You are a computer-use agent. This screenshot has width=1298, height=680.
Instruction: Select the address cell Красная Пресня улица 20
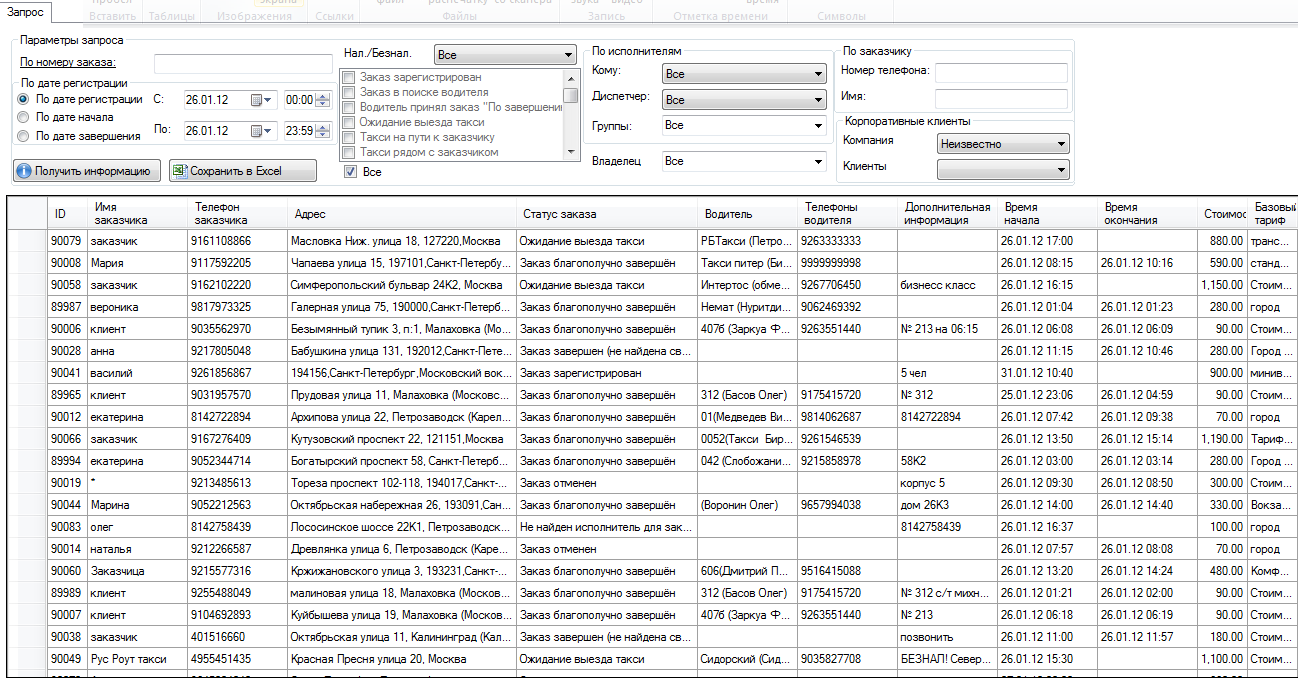coord(402,659)
